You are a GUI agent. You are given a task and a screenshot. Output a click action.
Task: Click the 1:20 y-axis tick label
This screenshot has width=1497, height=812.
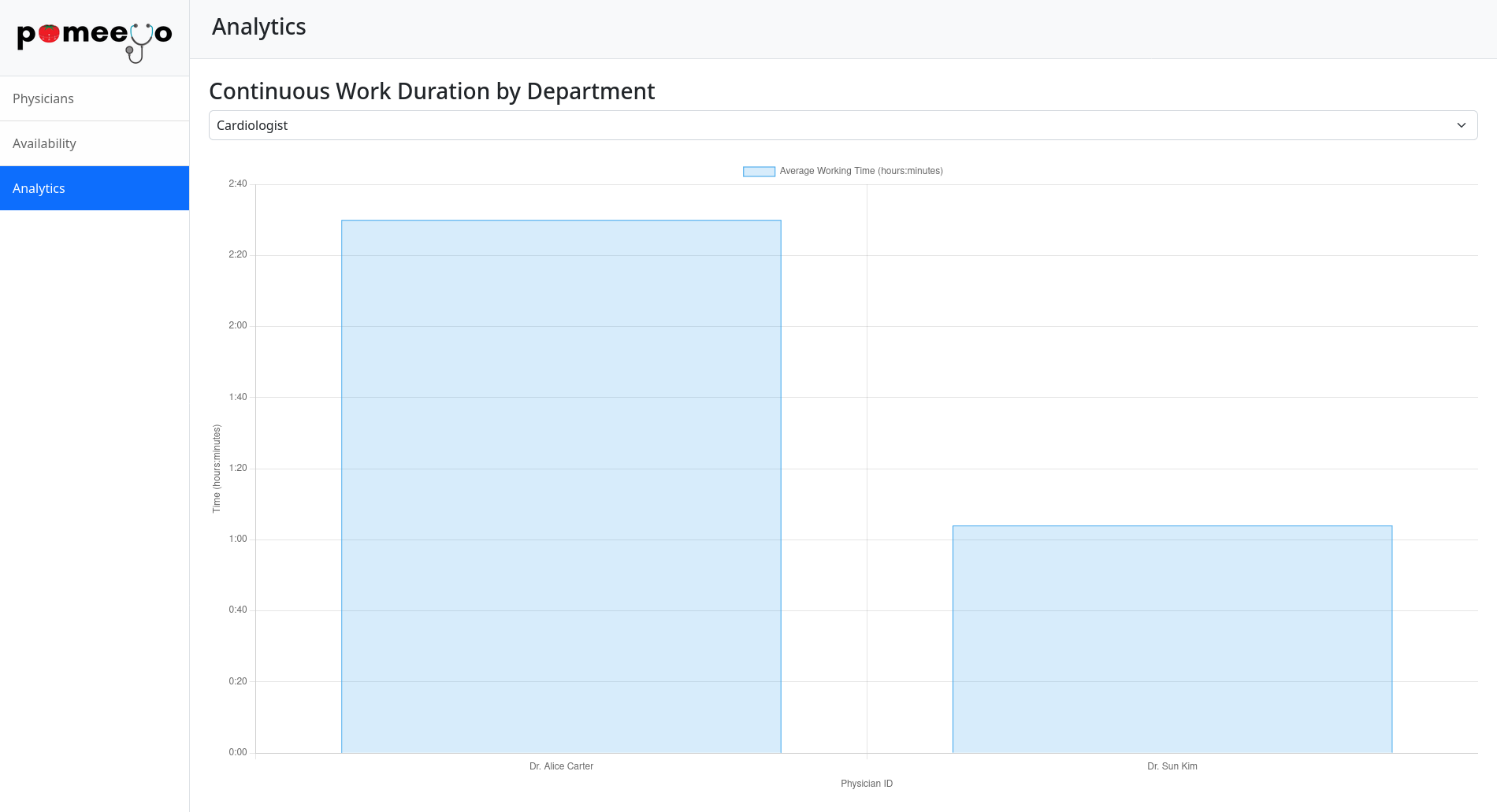click(x=238, y=468)
